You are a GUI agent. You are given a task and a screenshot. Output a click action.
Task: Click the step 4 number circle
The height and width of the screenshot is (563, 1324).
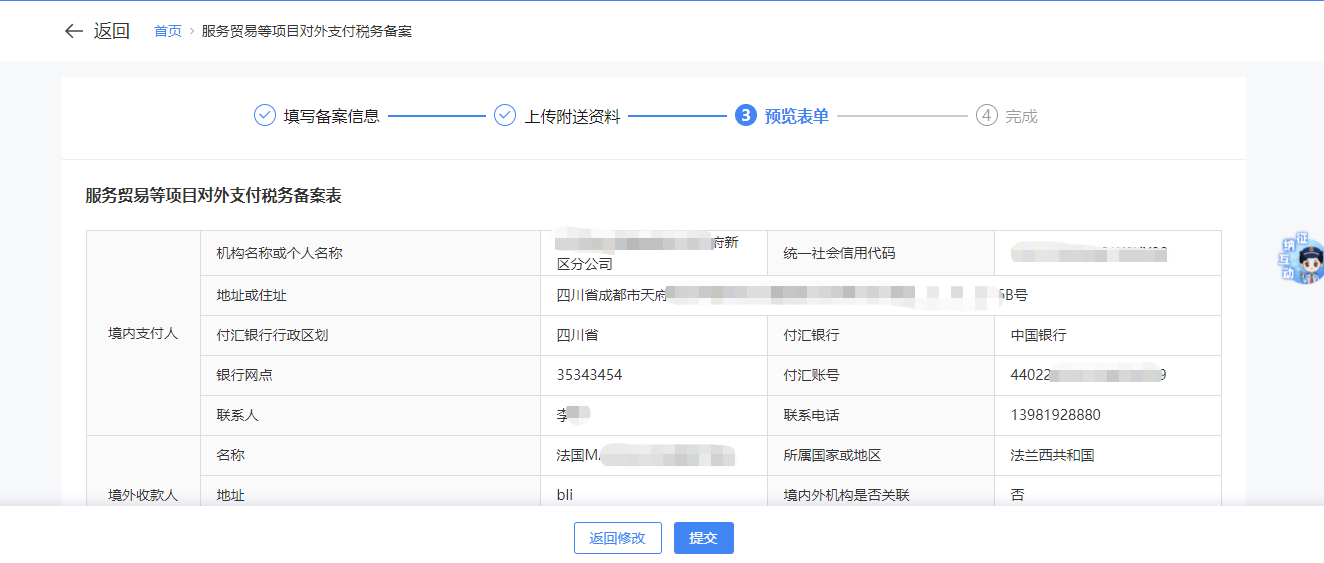[986, 116]
